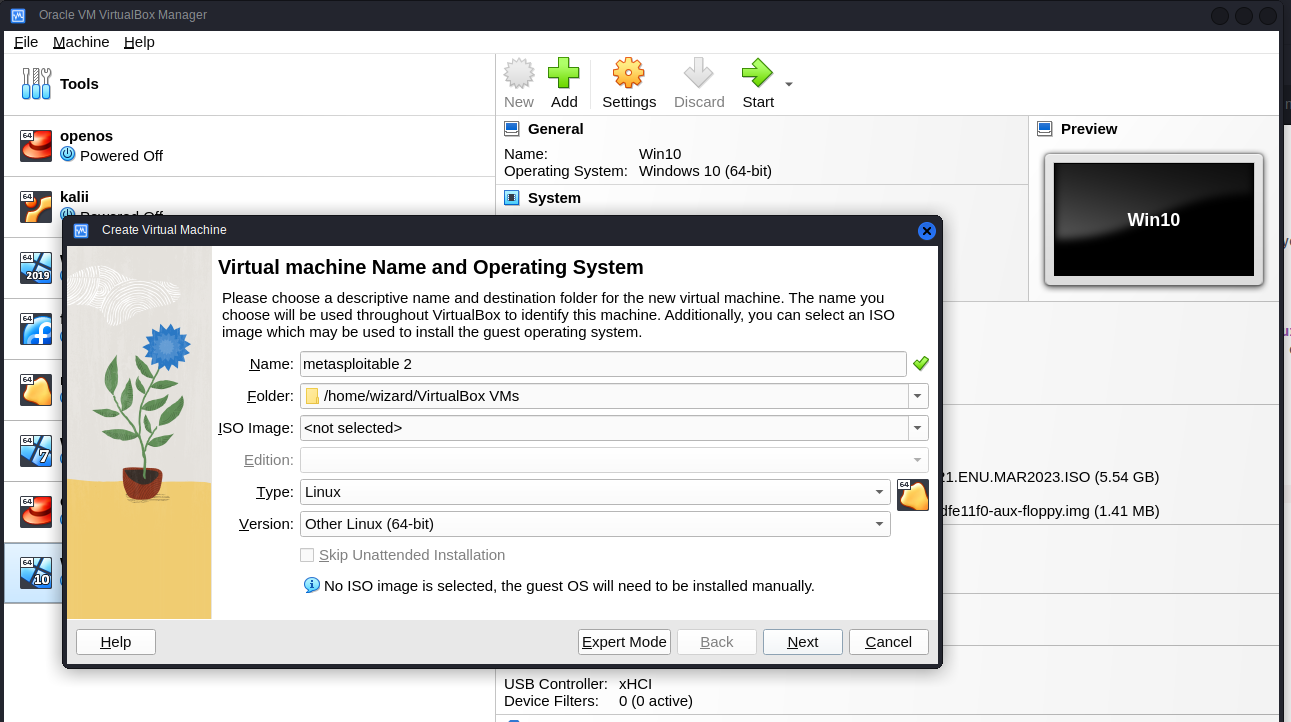
Task: Open the Start button dropdown arrow
Action: click(788, 85)
